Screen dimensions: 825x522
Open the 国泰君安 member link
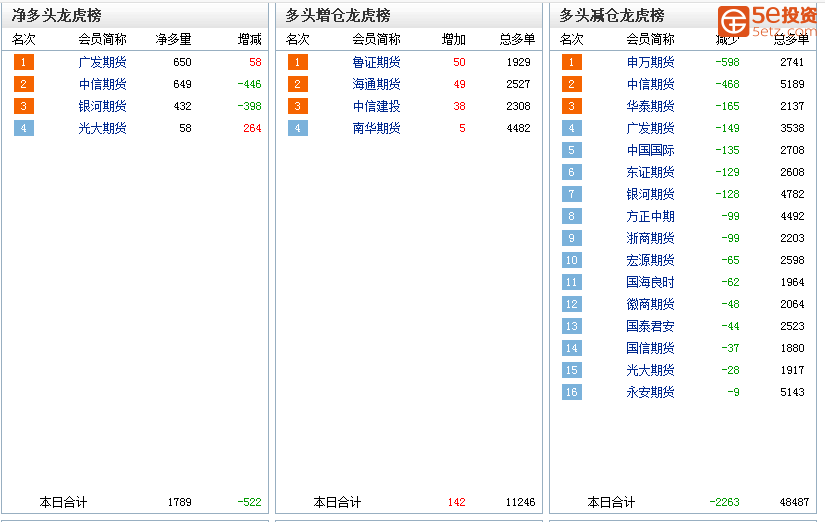coord(651,326)
